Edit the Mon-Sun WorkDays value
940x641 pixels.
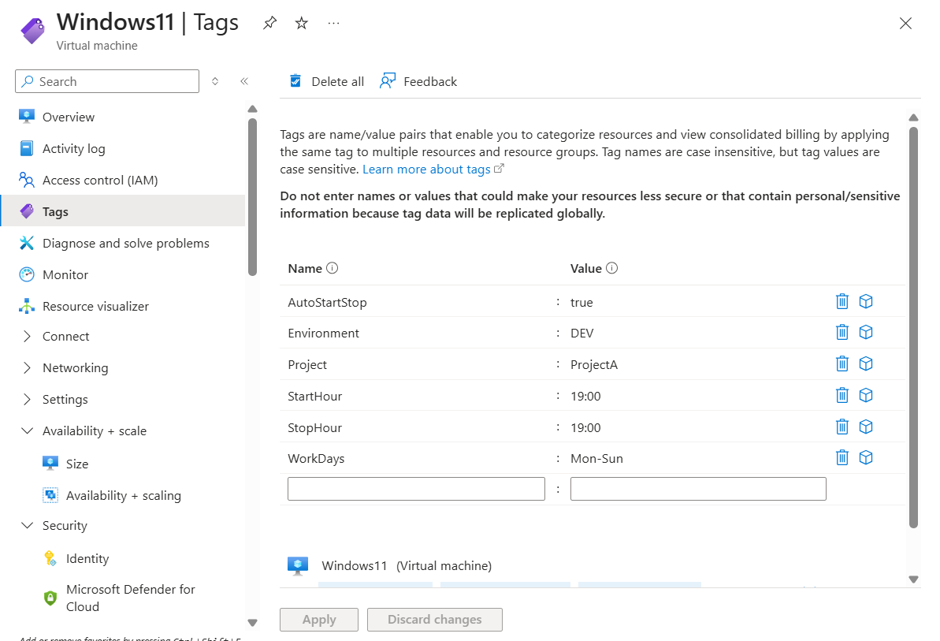coord(596,459)
